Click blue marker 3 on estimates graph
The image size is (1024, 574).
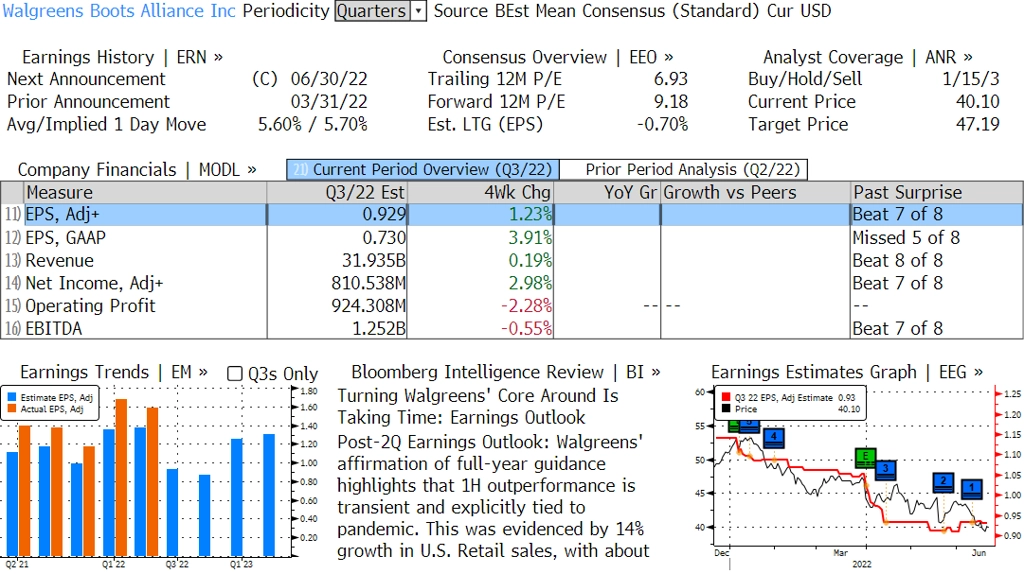[886, 470]
